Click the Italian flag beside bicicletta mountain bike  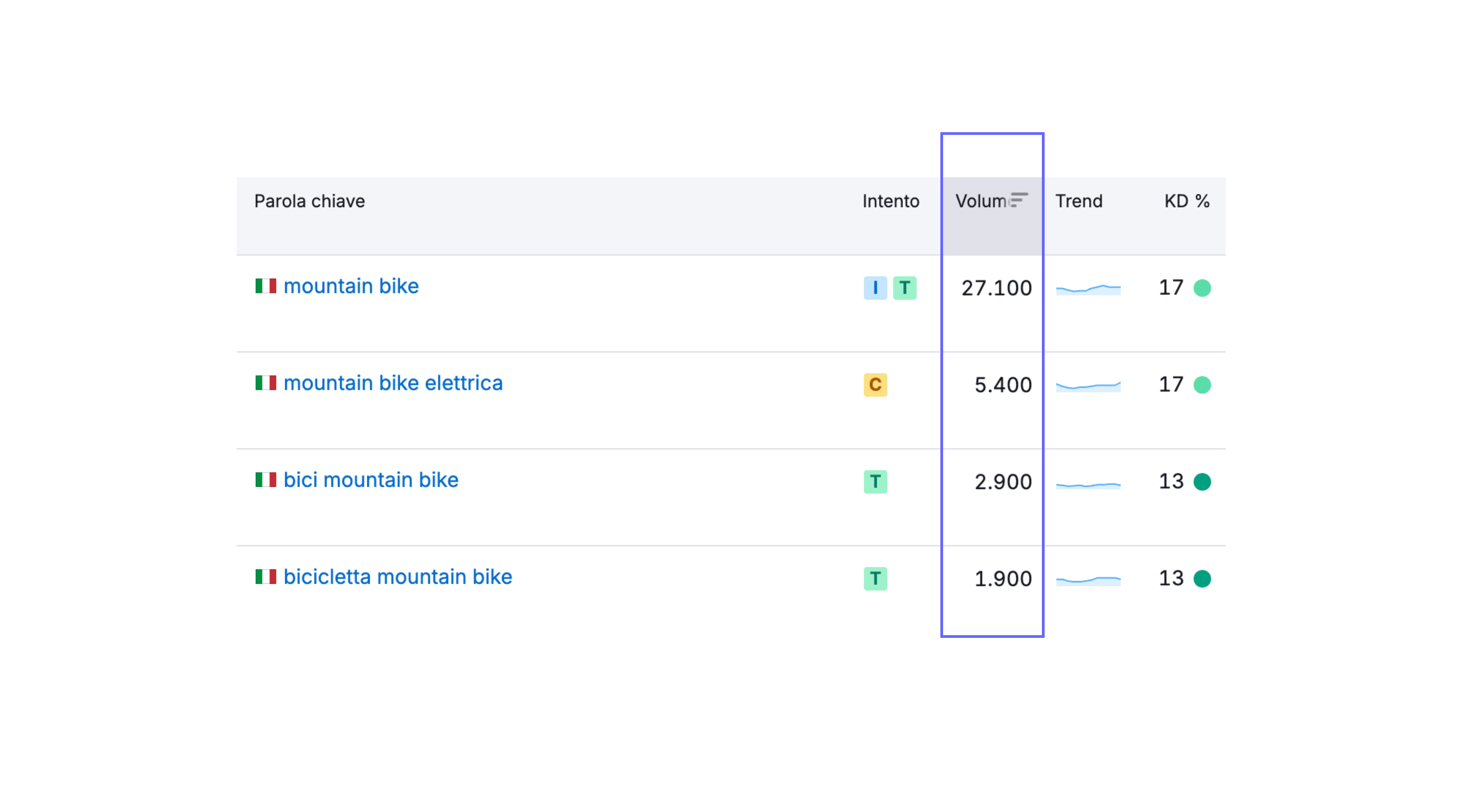pyautogui.click(x=266, y=577)
